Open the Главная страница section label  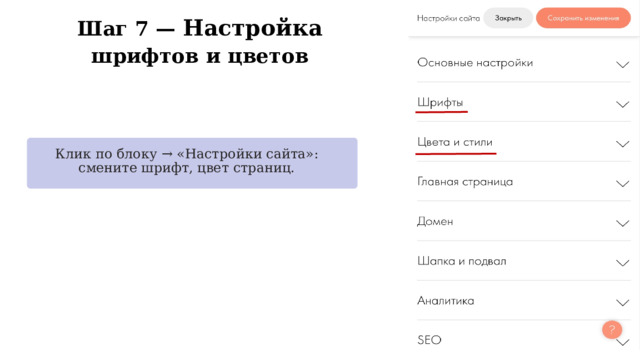[465, 182]
